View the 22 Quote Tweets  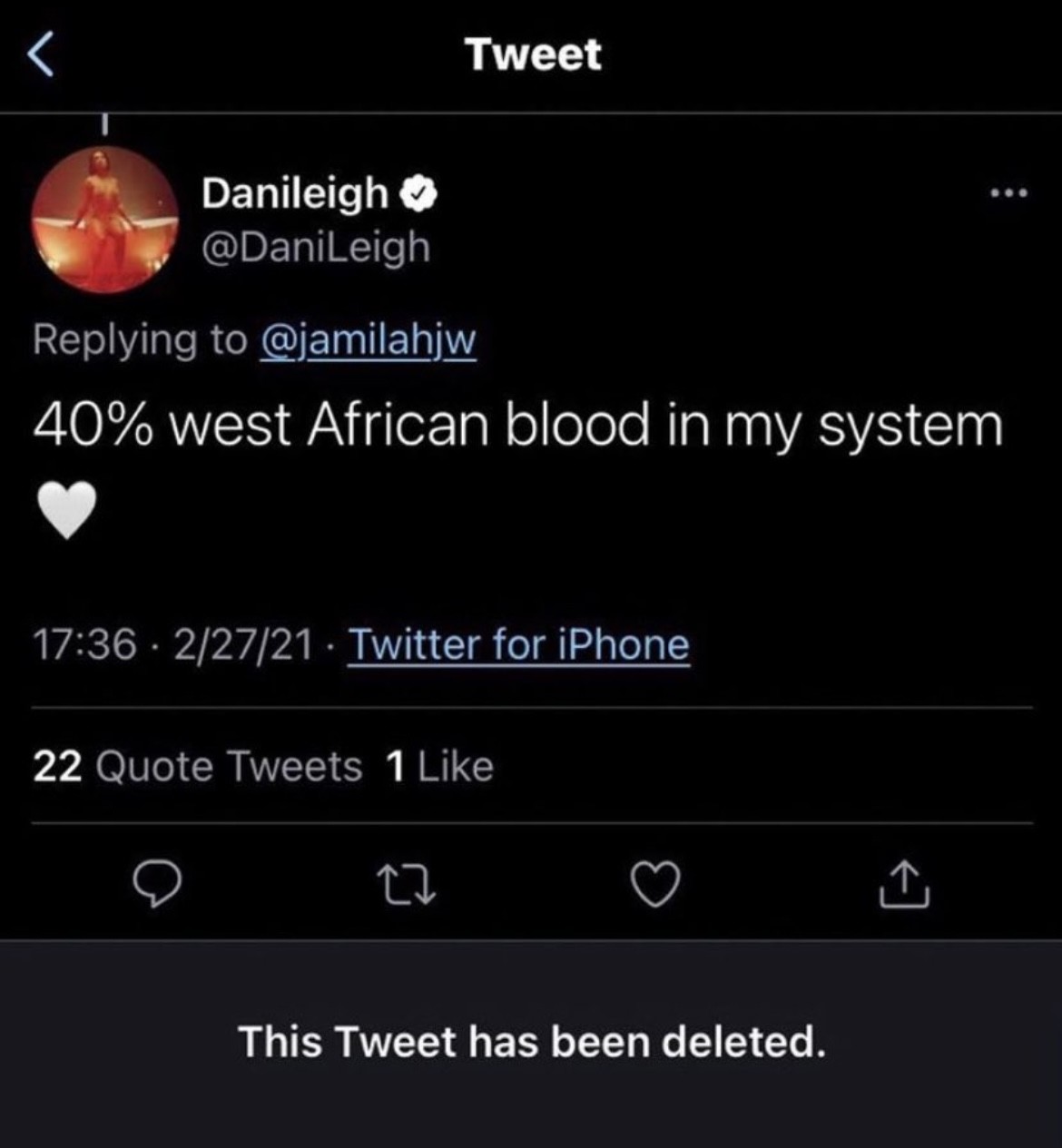click(197, 767)
